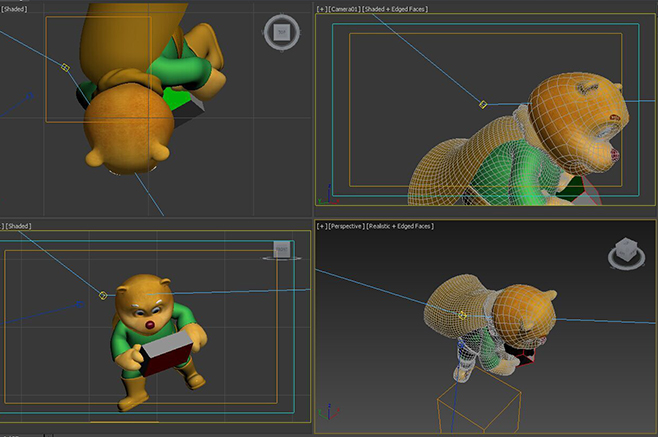The width and height of the screenshot is (658, 437).
Task: Click the Top face of the ViewCube
Action: (x=282, y=32)
